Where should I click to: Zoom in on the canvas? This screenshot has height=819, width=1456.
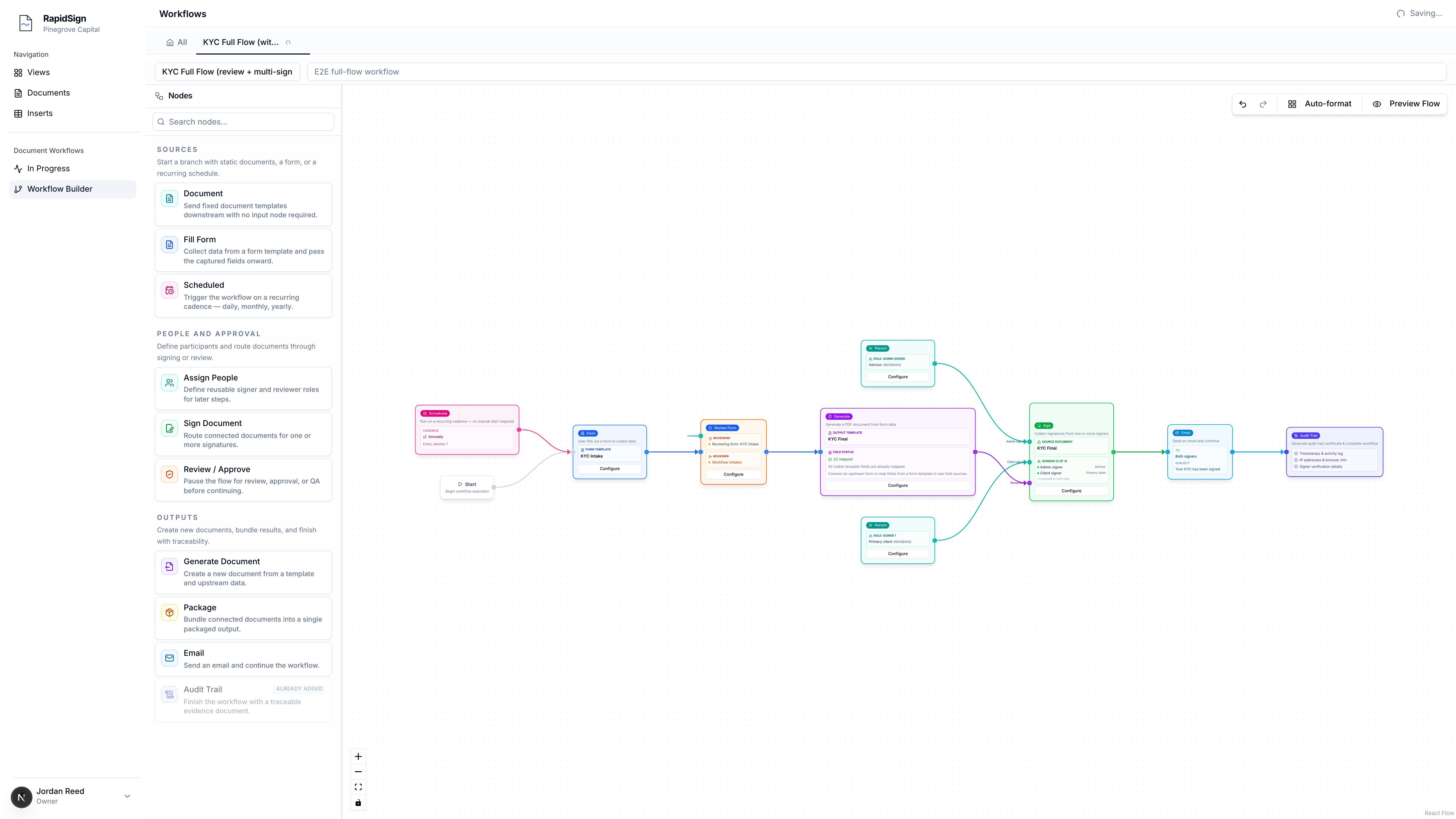click(358, 756)
